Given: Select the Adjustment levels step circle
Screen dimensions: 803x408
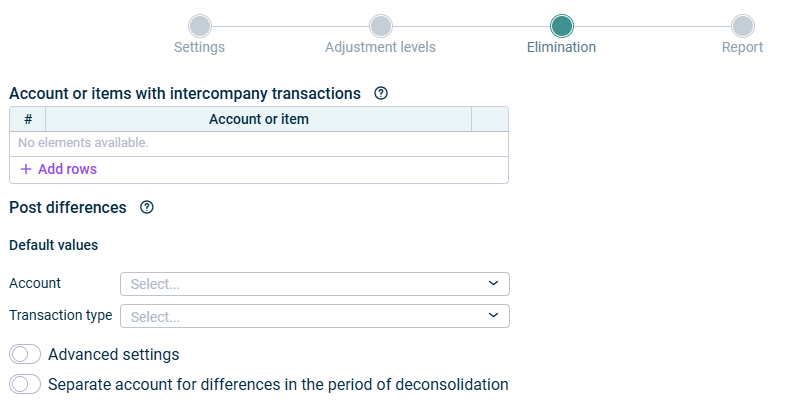Looking at the screenshot, I should (x=381, y=26).
